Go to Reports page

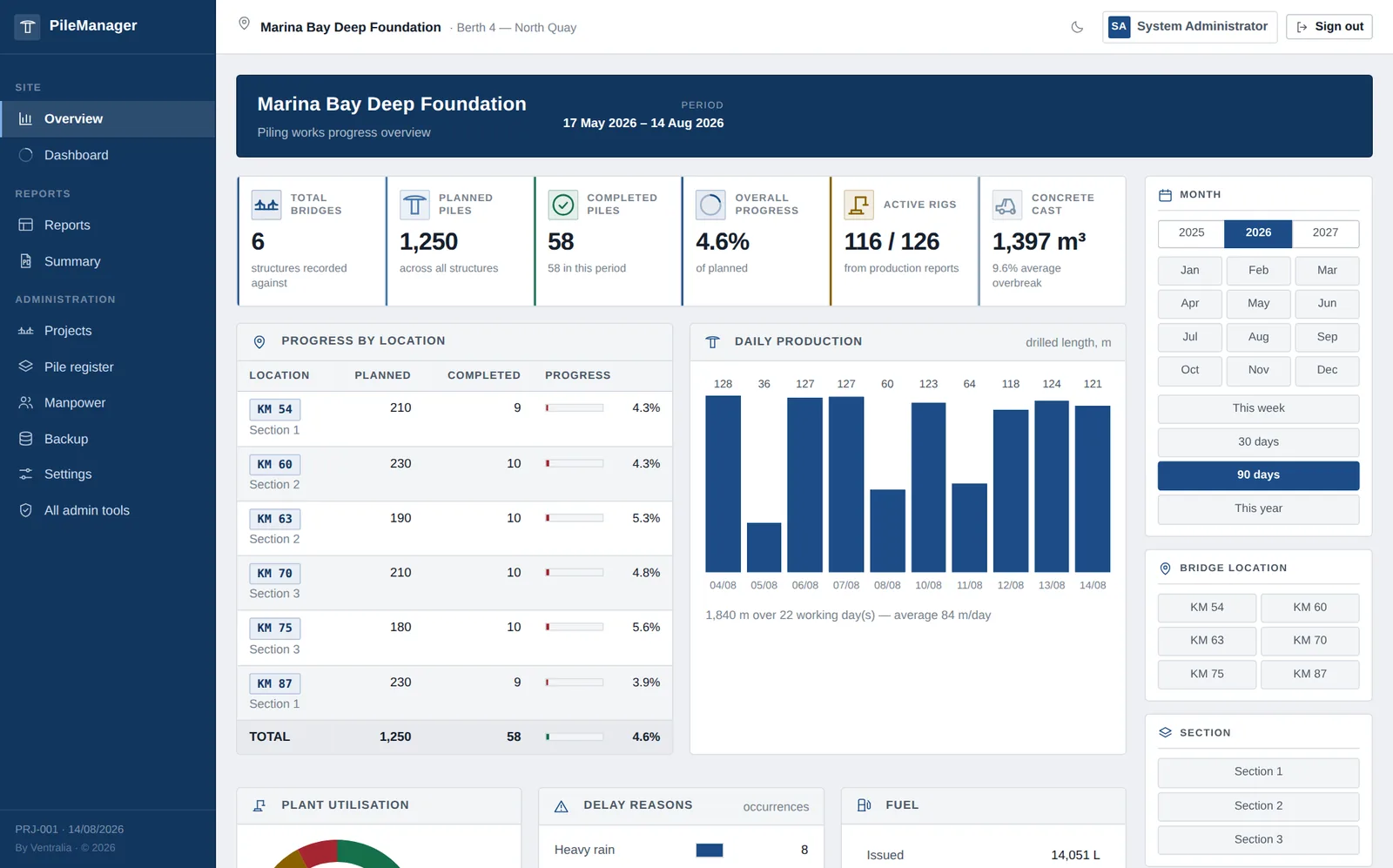click(x=108, y=225)
